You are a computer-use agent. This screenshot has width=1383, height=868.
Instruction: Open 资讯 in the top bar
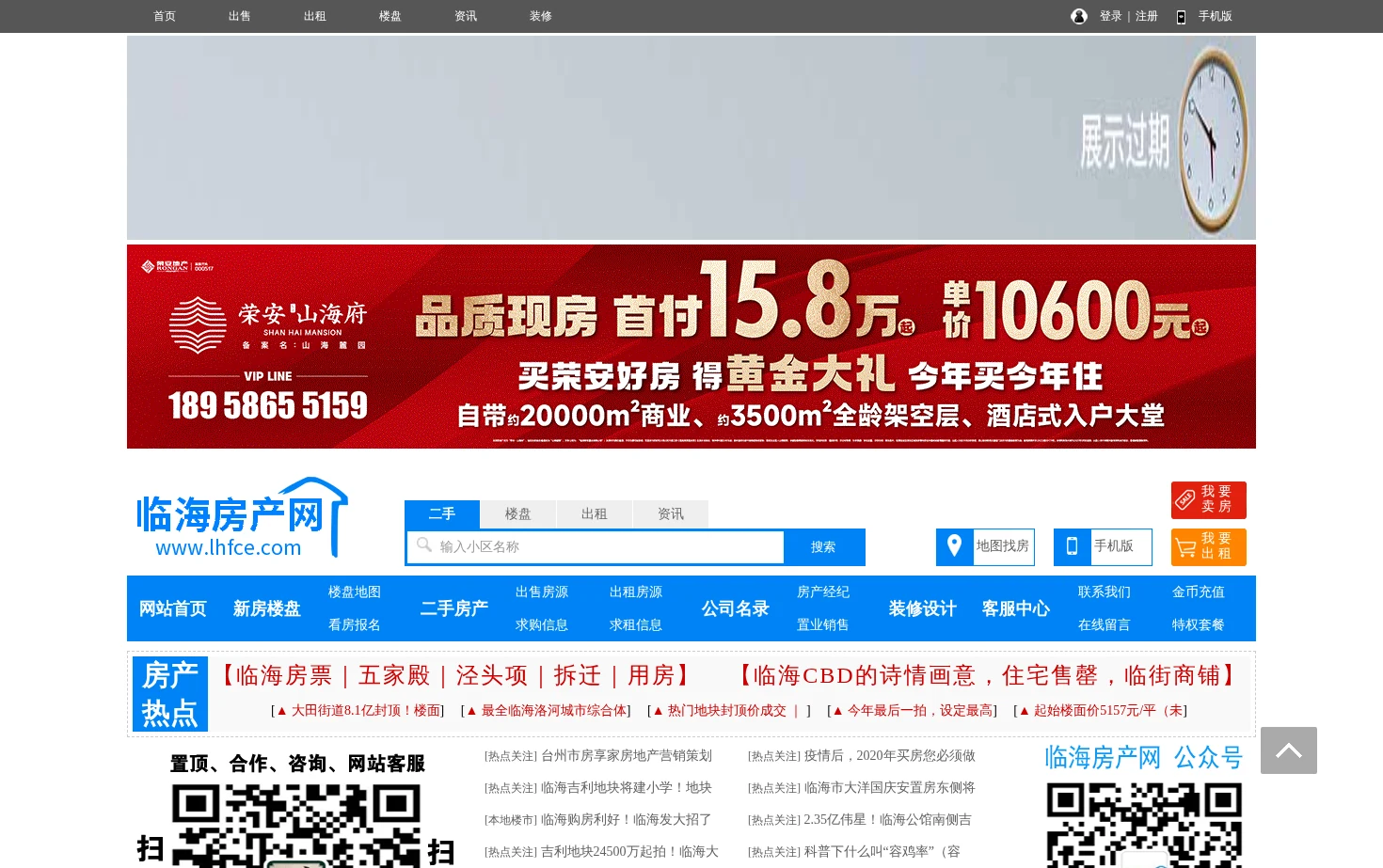[466, 16]
